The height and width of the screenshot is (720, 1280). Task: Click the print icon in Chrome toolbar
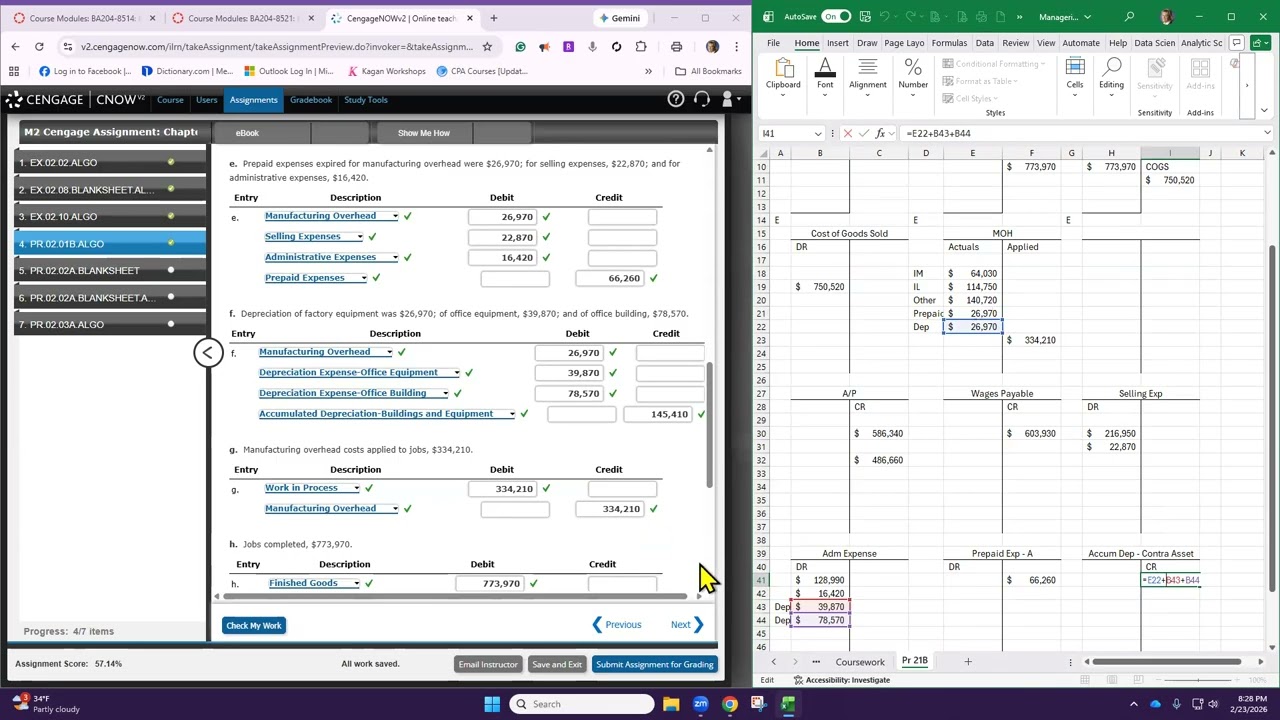(676, 46)
